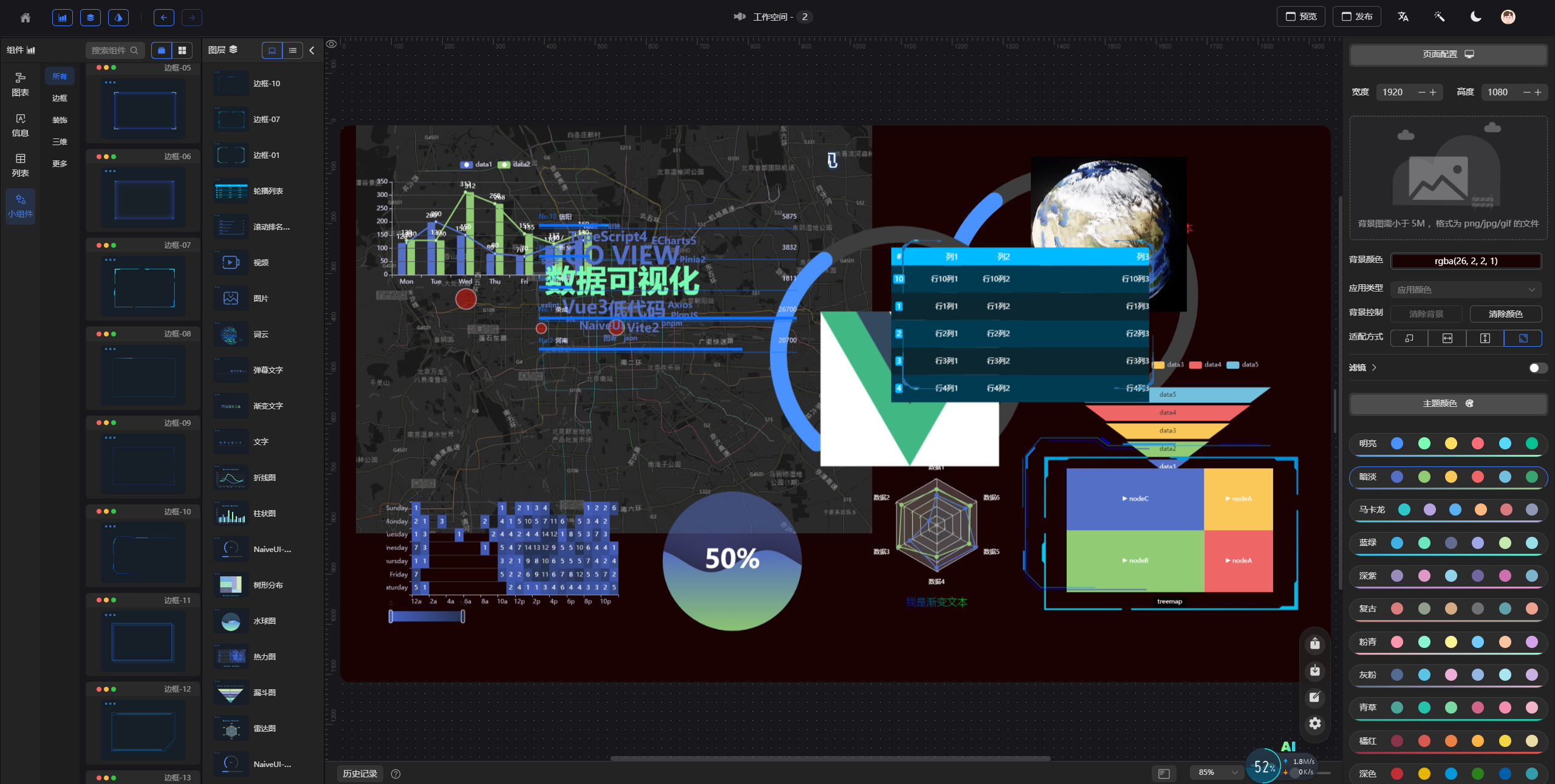Switch layers to thumbnail view mode
Viewport: 1555px width, 784px height.
(272, 50)
